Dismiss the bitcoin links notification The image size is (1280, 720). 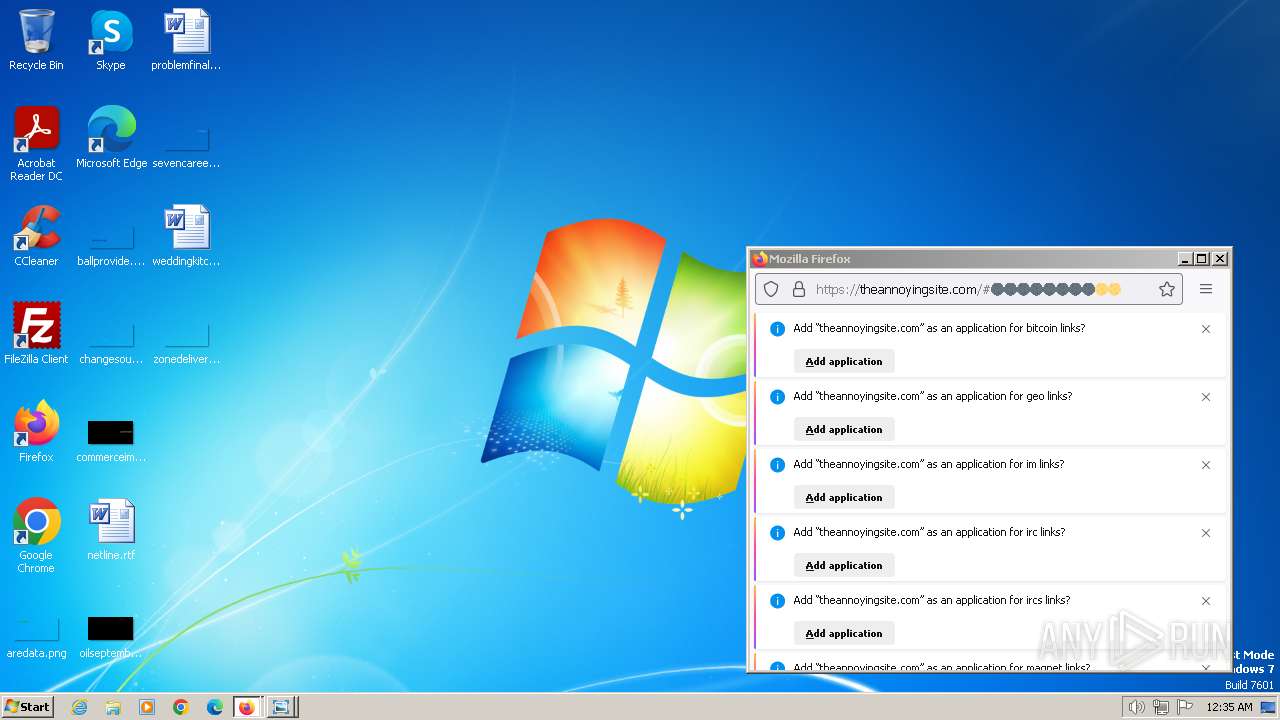pos(1206,329)
